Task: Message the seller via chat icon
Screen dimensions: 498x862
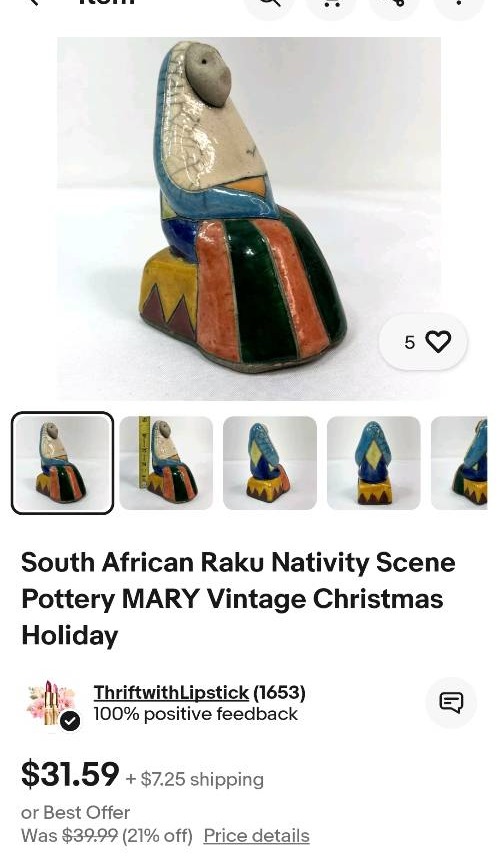Action: click(x=451, y=703)
